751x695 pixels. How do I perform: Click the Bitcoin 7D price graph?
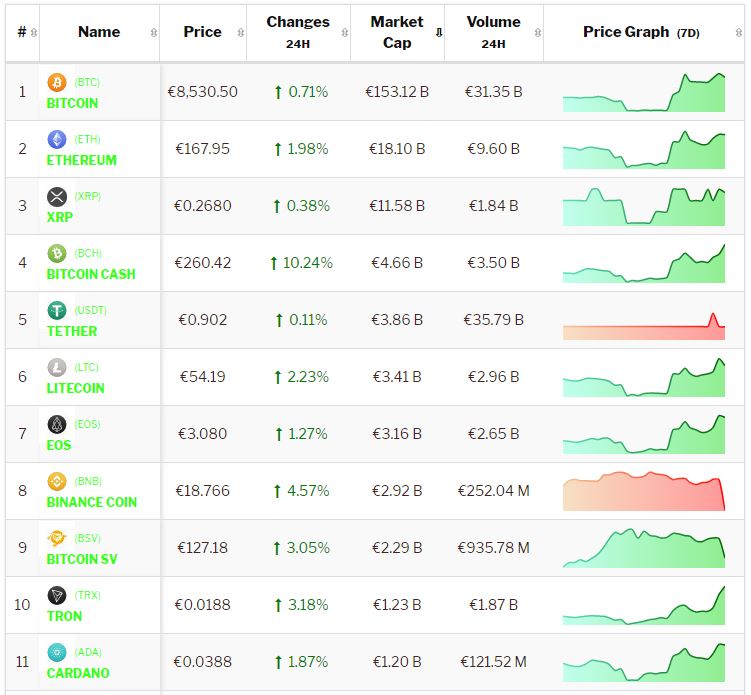(644, 92)
